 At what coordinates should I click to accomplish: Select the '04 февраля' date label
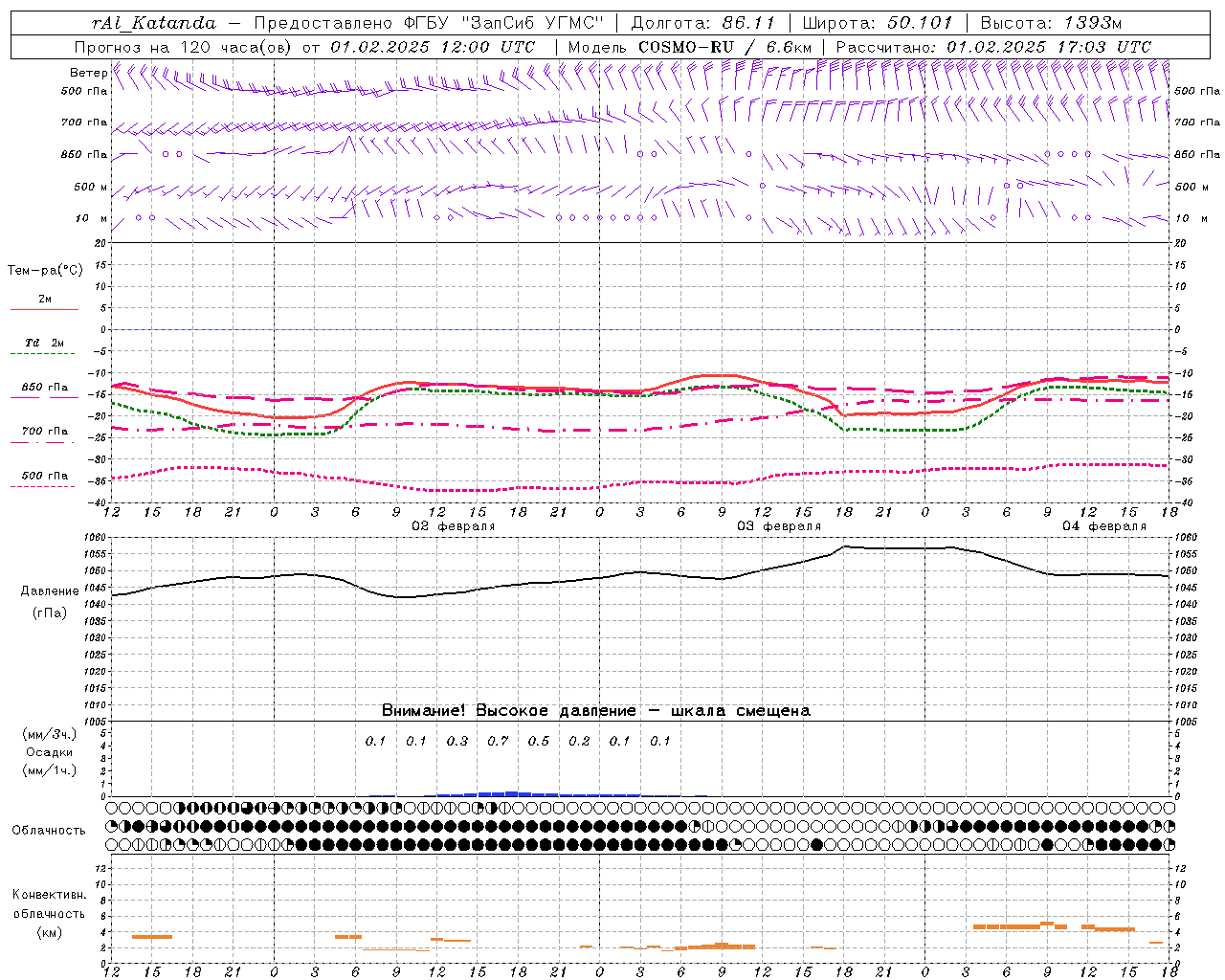(1103, 526)
